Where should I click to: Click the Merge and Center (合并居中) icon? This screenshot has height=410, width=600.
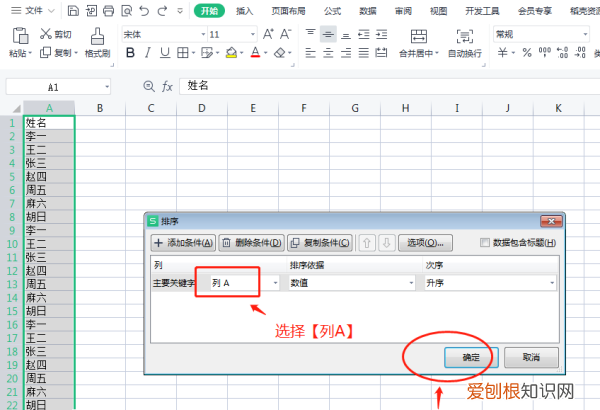(x=419, y=36)
